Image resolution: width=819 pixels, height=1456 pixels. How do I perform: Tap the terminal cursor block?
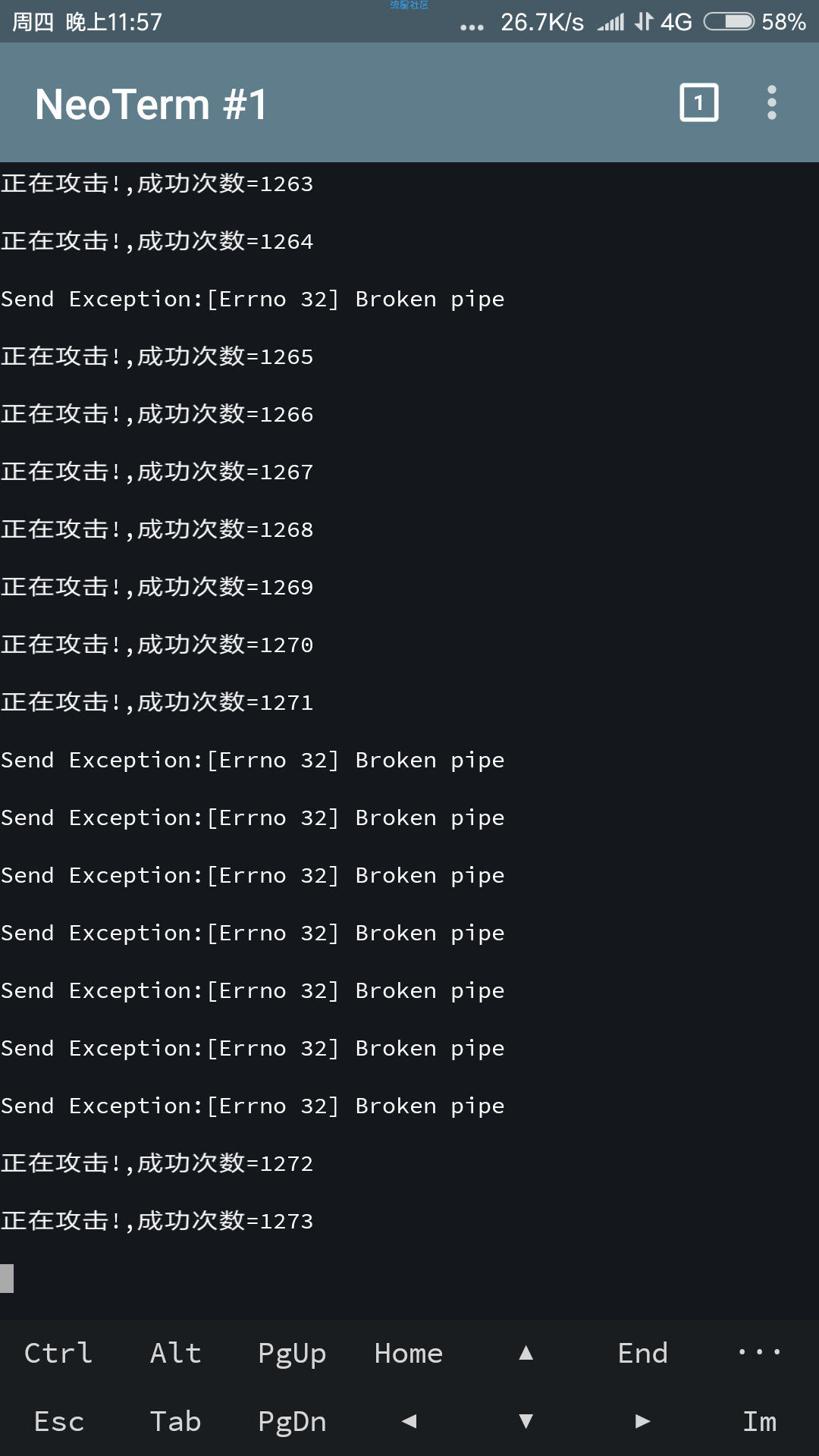pyautogui.click(x=7, y=1279)
